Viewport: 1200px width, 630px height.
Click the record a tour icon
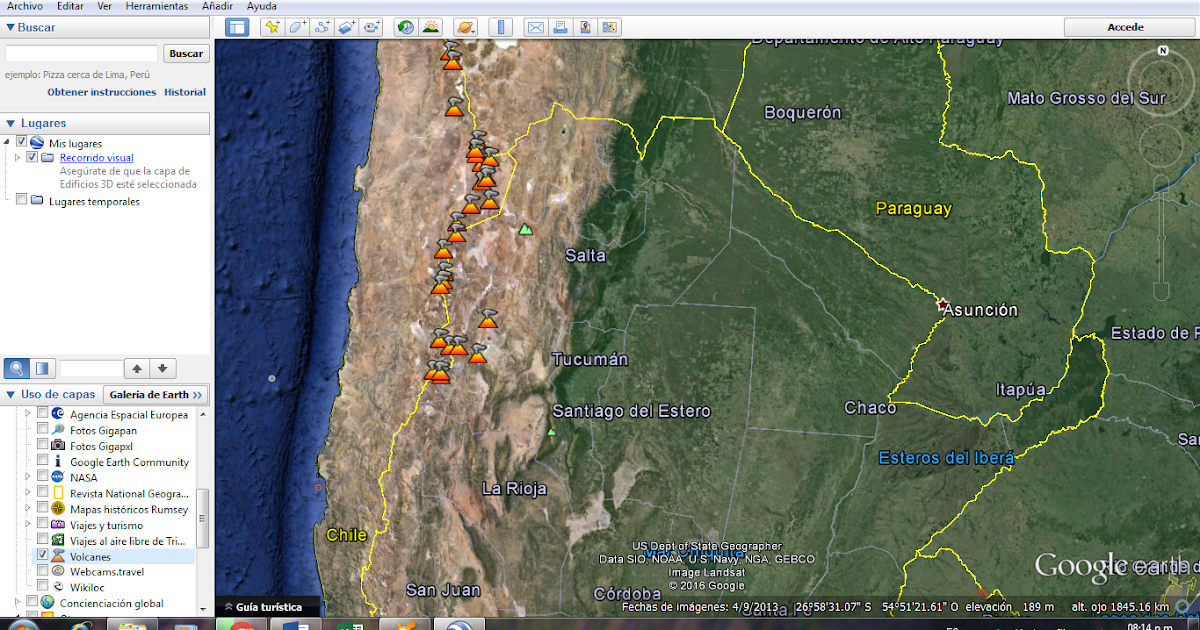point(372,27)
